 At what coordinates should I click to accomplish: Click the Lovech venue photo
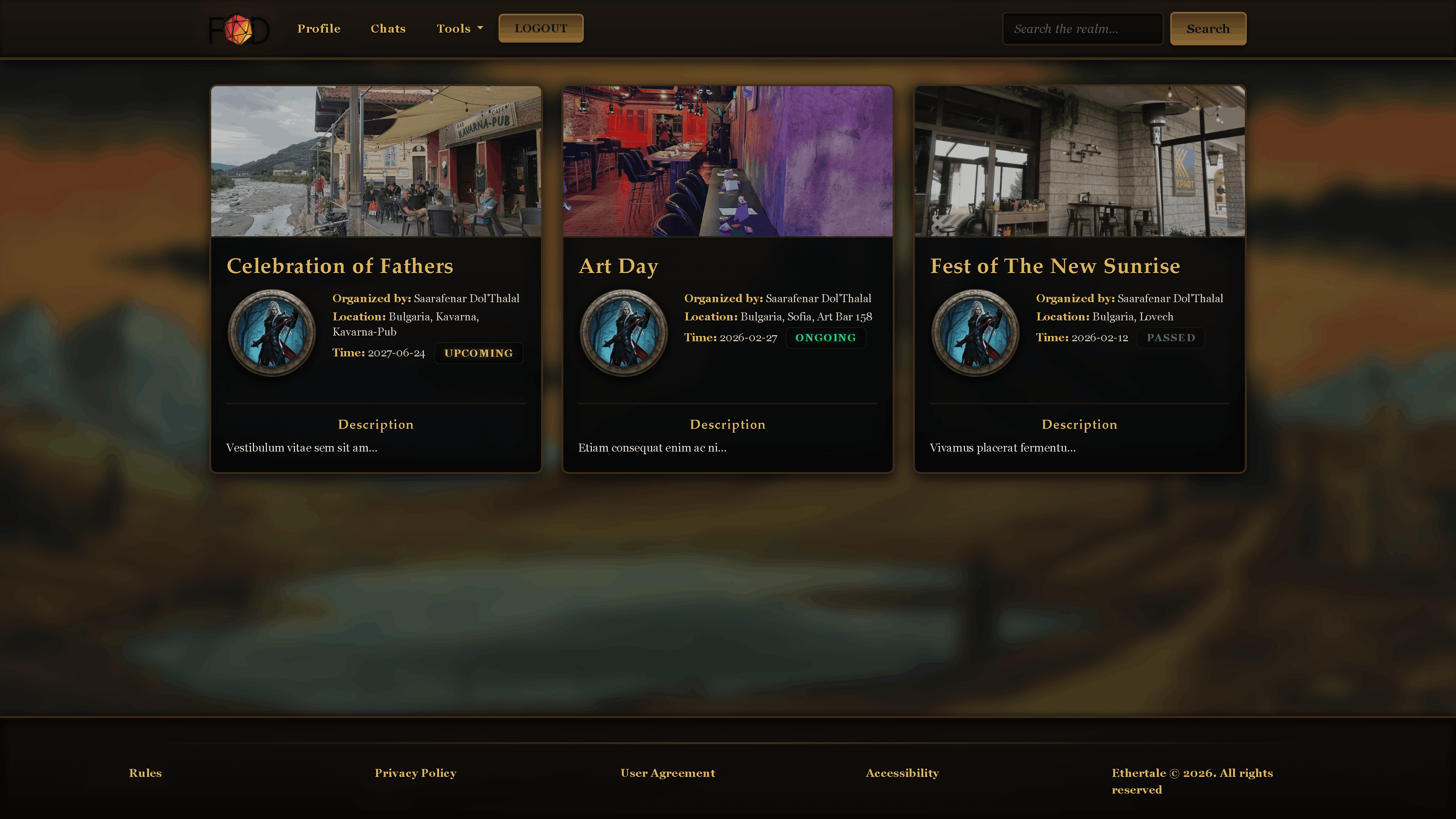pos(1079,162)
